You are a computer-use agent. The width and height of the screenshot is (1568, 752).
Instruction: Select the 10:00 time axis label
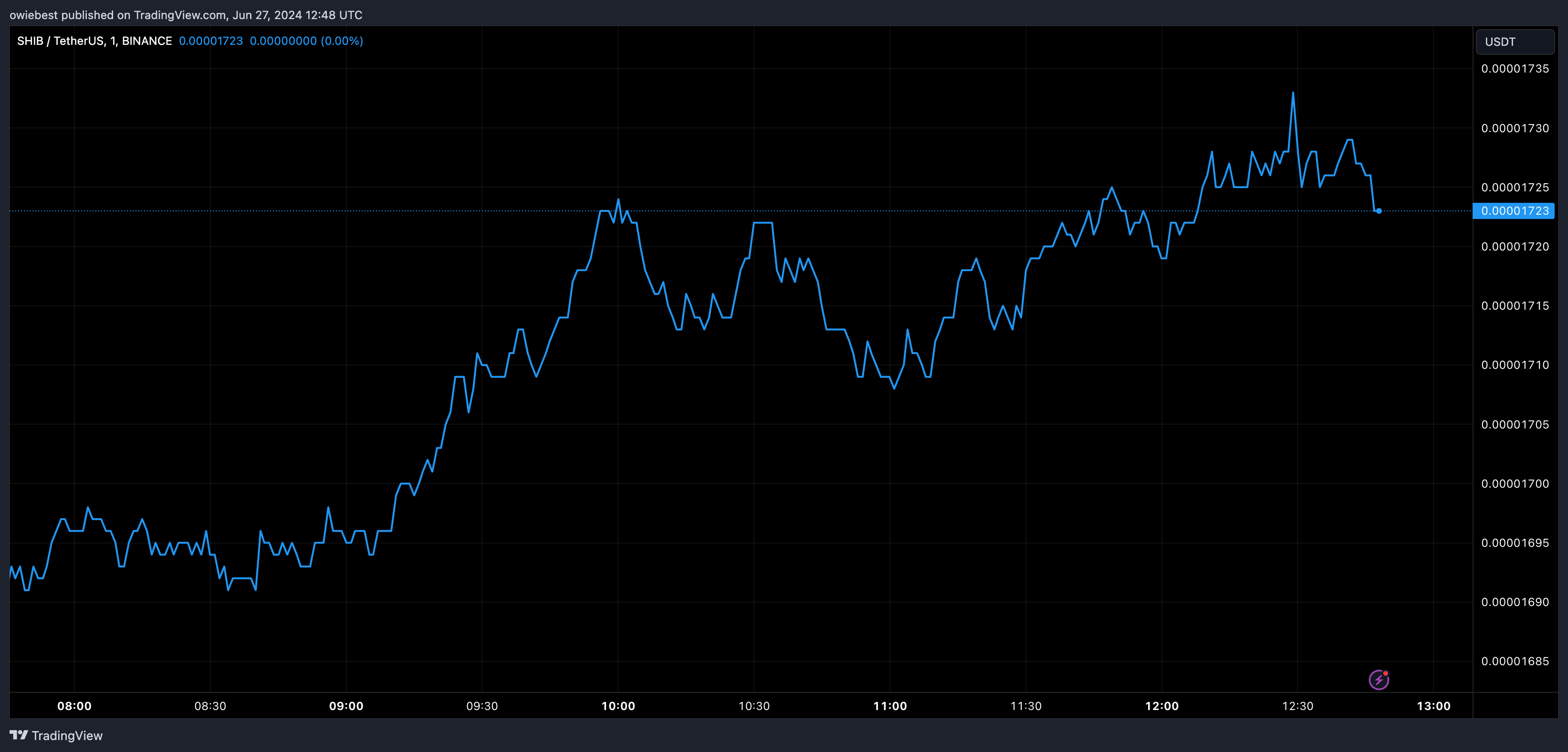(618, 706)
